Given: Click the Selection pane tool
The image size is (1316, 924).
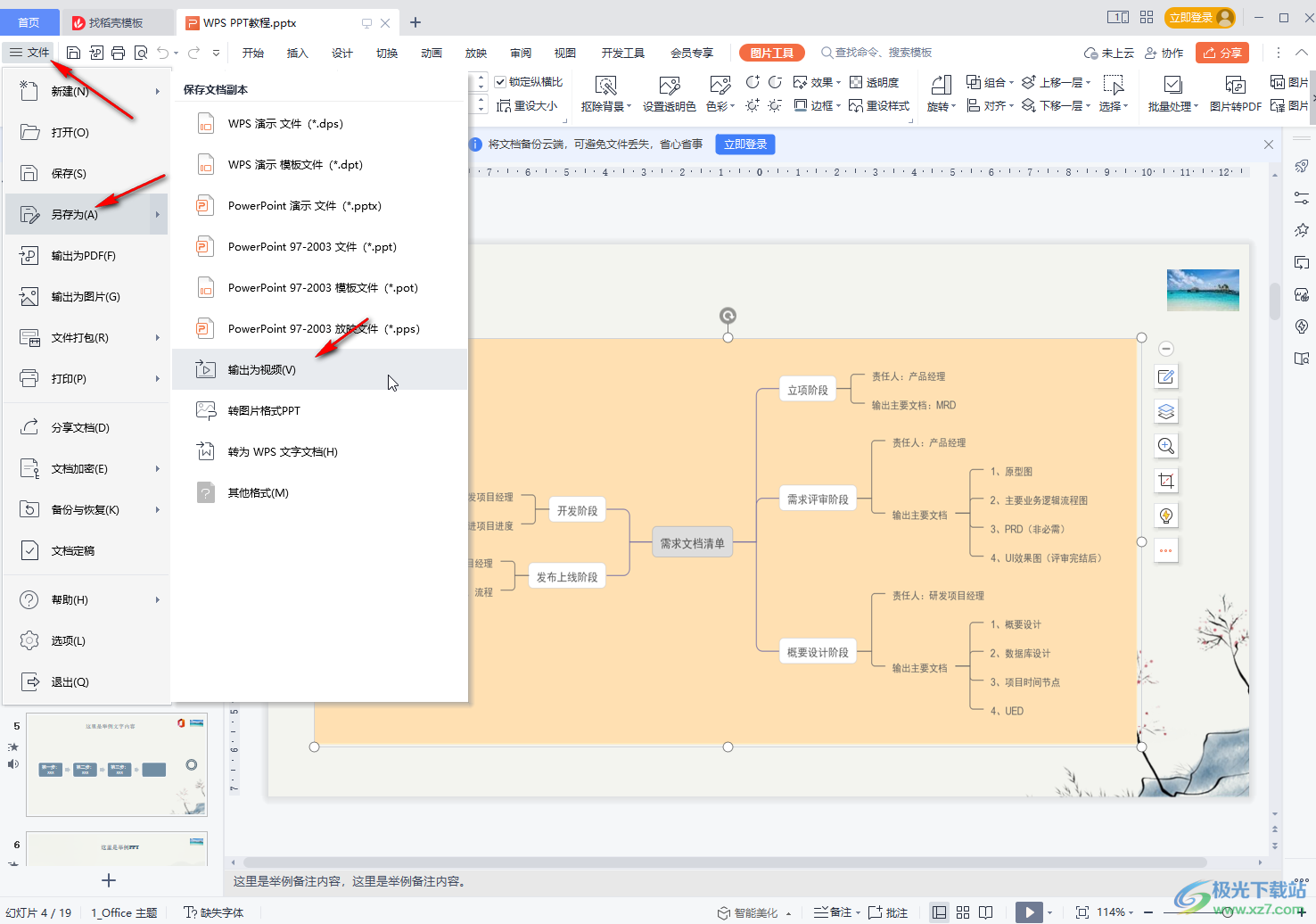Looking at the screenshot, I should point(1113,93).
